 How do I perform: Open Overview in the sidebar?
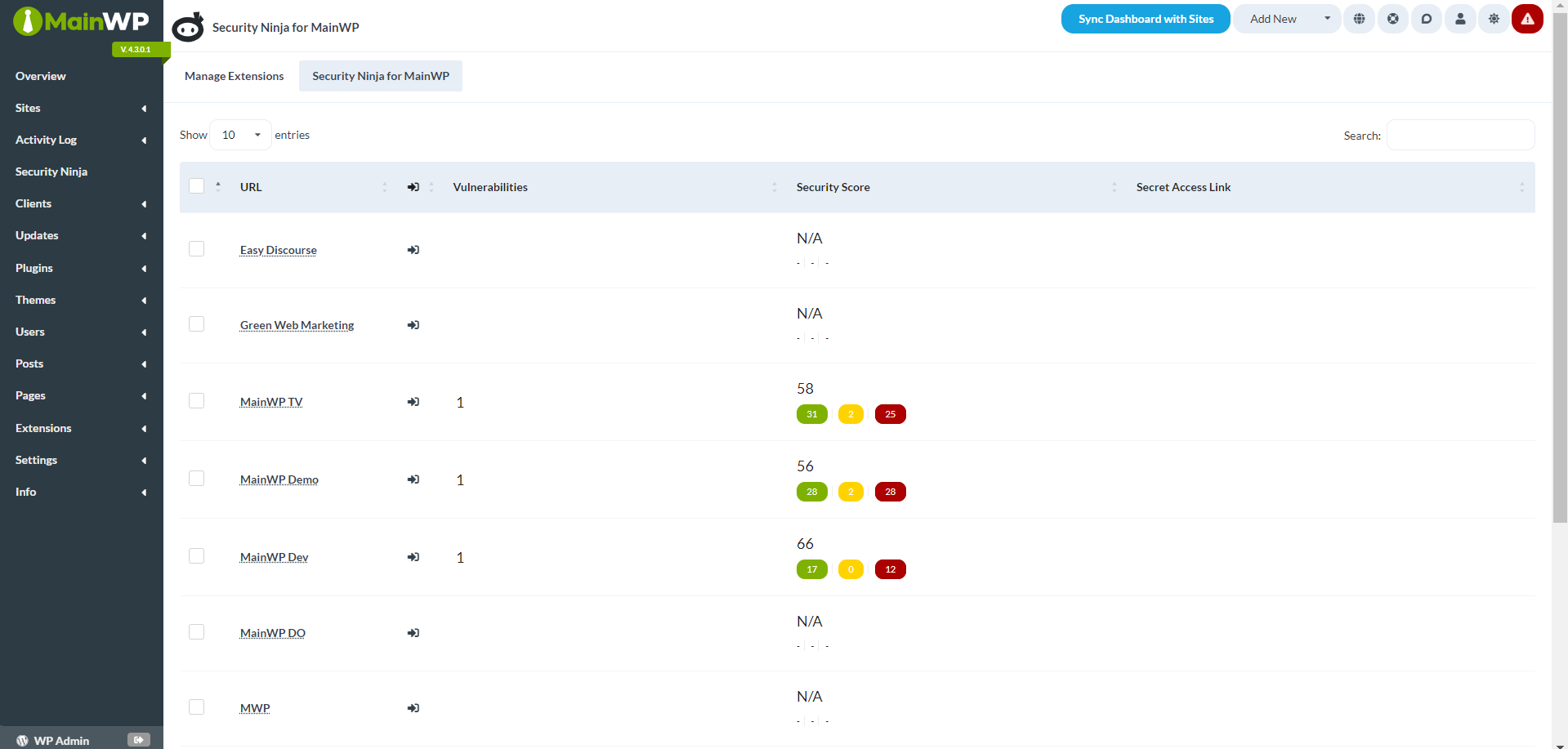pos(41,76)
